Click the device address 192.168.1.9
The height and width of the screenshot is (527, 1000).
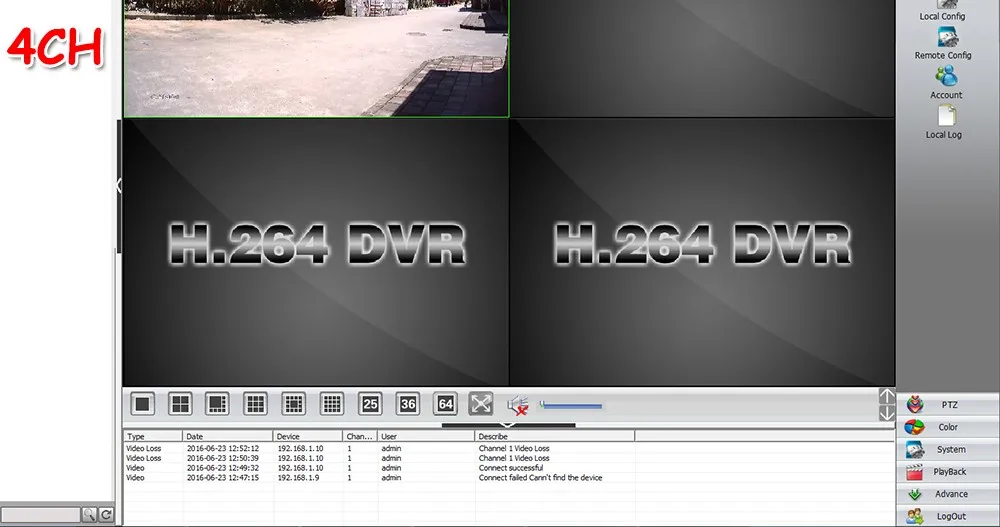click(298, 477)
